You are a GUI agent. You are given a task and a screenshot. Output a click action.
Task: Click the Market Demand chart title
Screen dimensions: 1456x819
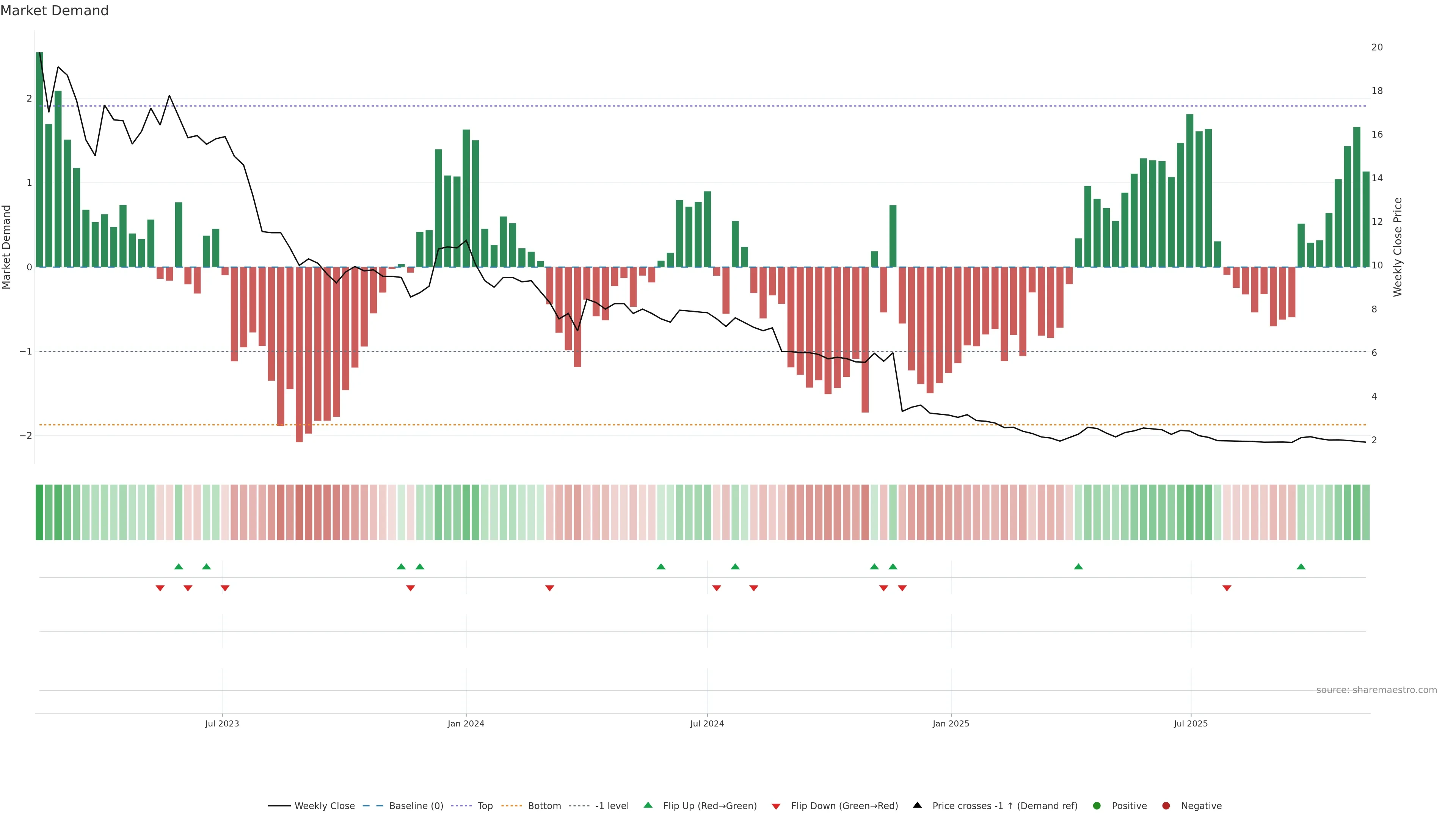[54, 11]
